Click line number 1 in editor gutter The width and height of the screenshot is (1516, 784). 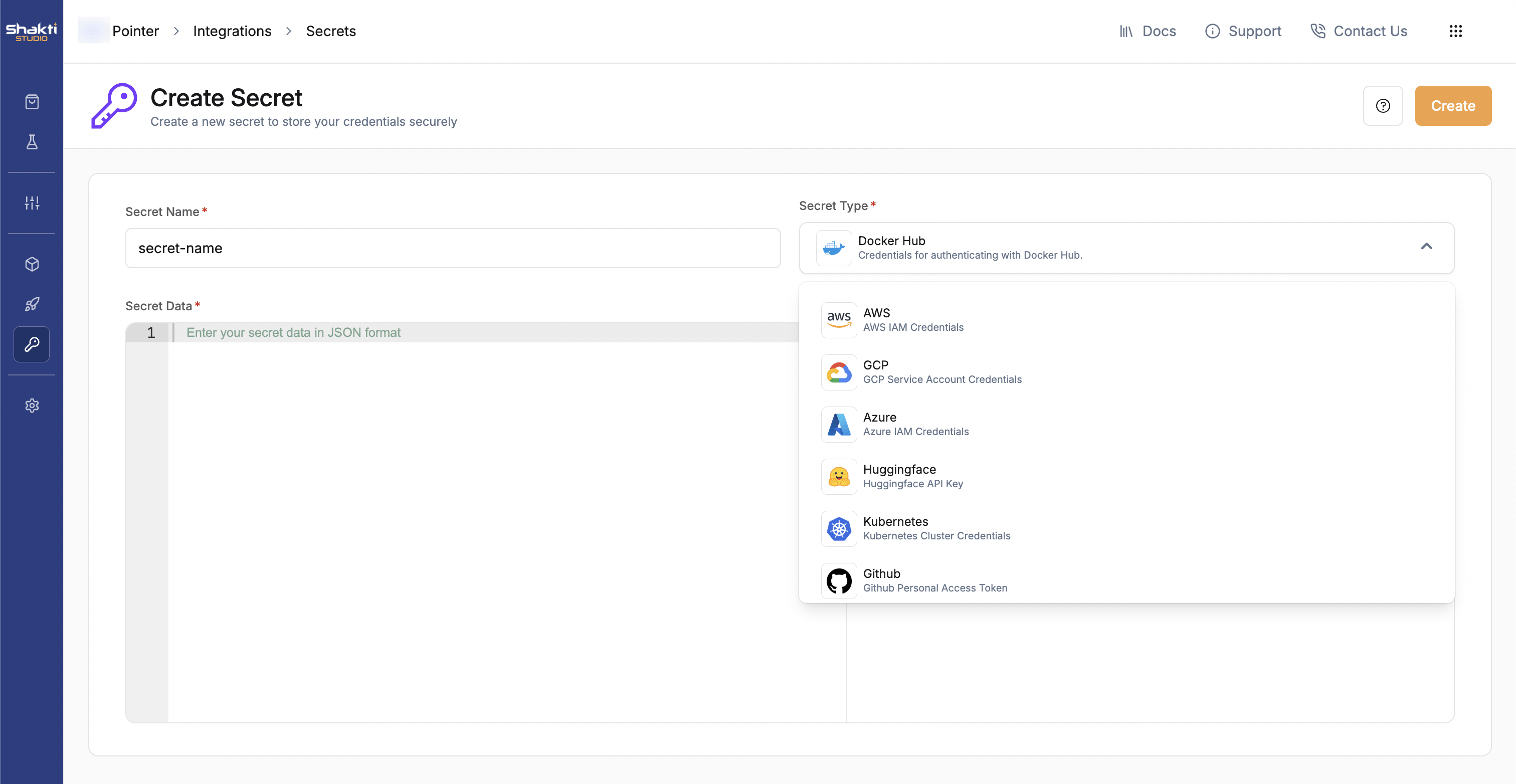pos(151,332)
